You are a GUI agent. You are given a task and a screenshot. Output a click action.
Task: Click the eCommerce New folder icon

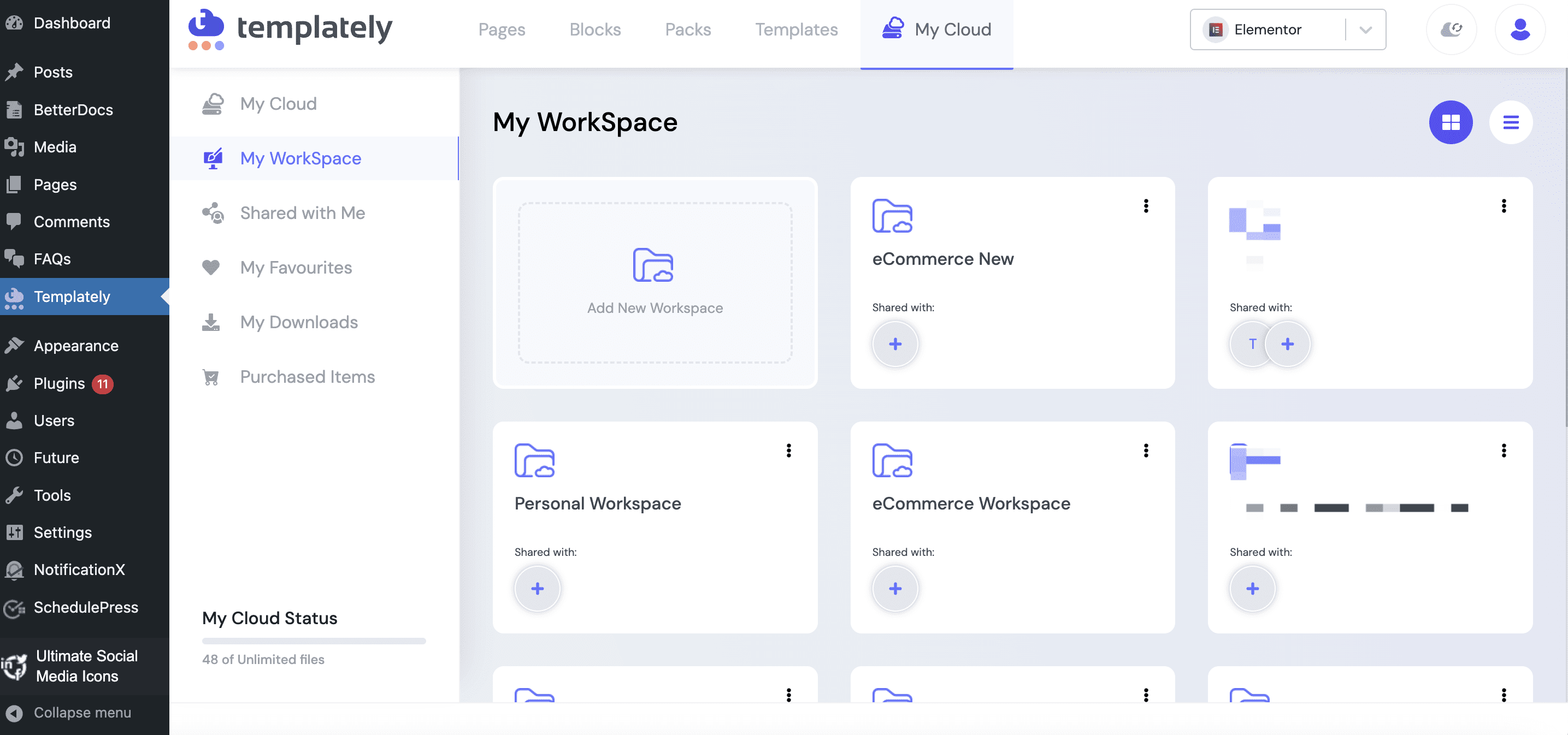coord(892,216)
